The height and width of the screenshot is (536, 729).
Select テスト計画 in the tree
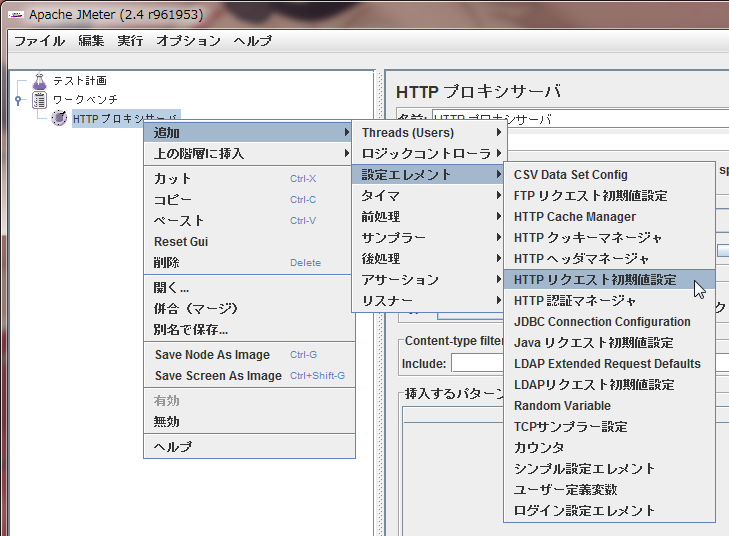80,81
